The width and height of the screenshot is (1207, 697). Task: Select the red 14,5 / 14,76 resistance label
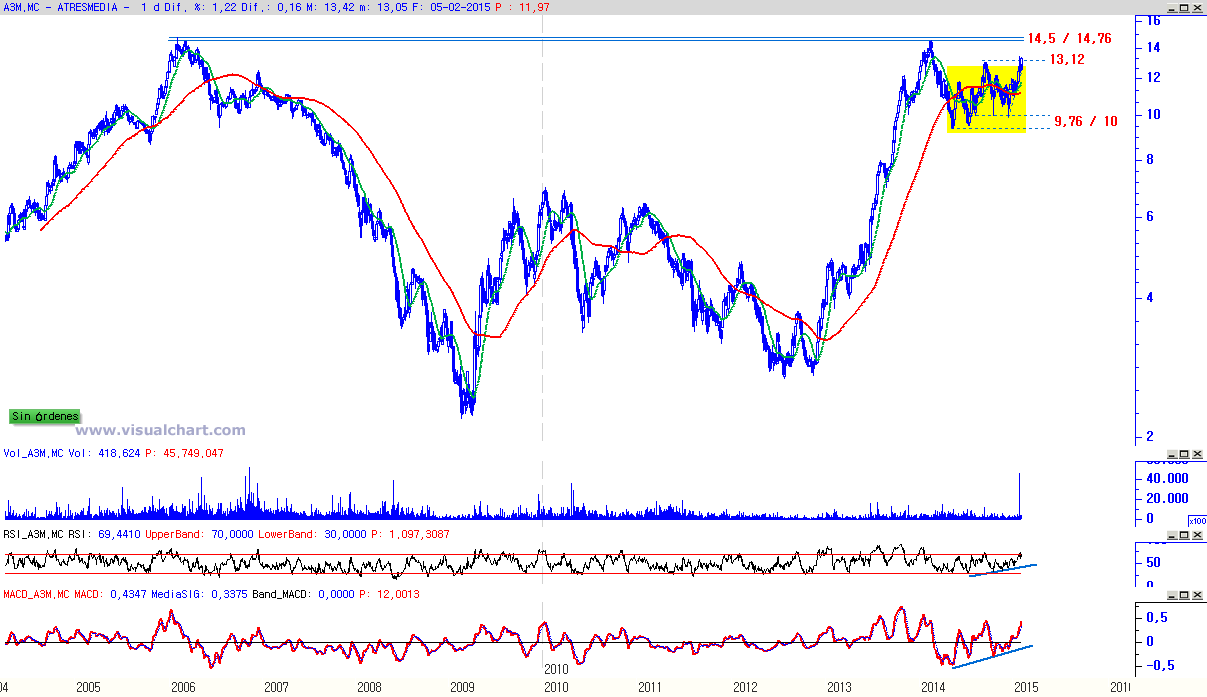pos(1070,39)
